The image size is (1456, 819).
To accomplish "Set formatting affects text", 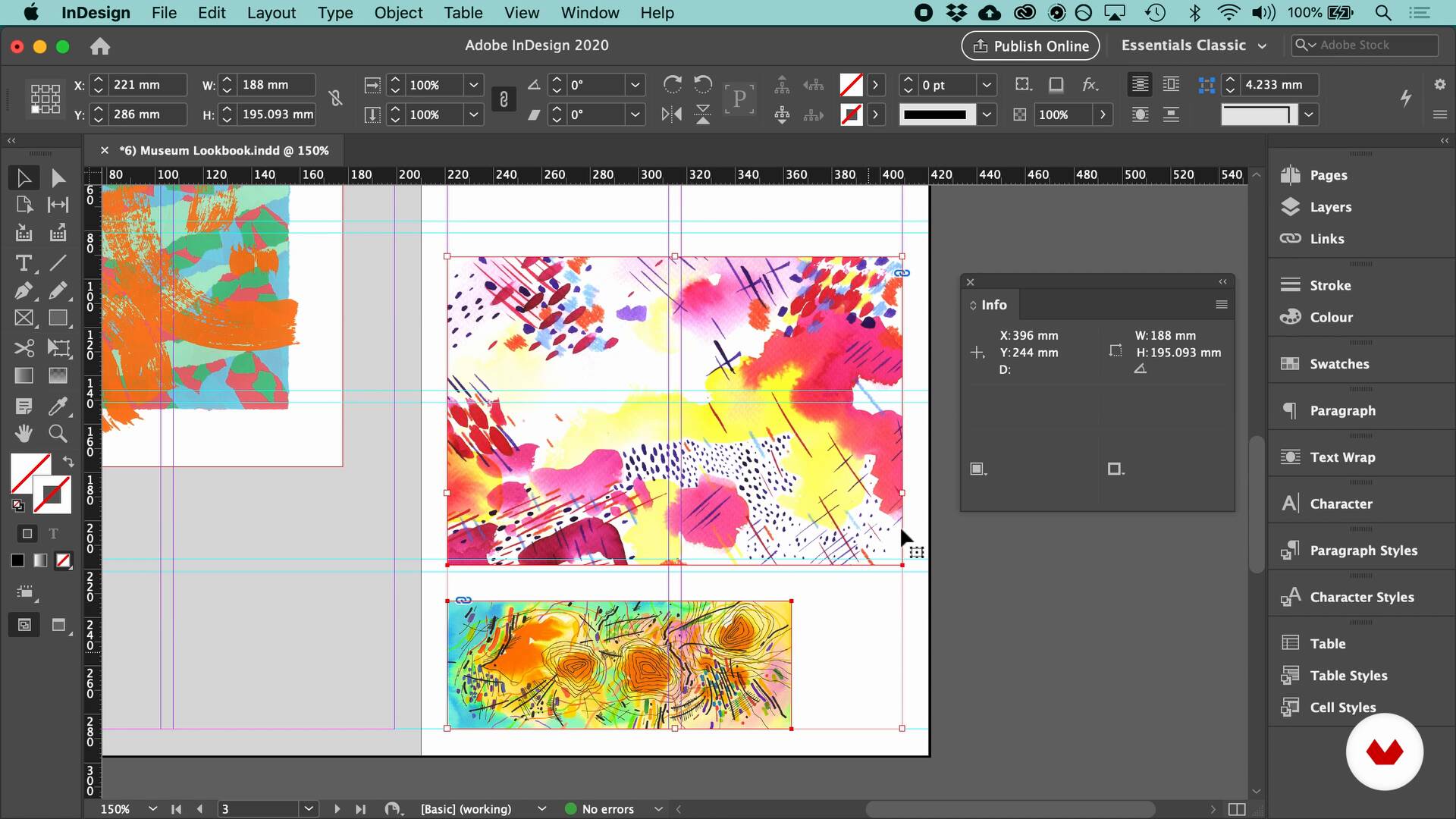I will [x=53, y=534].
